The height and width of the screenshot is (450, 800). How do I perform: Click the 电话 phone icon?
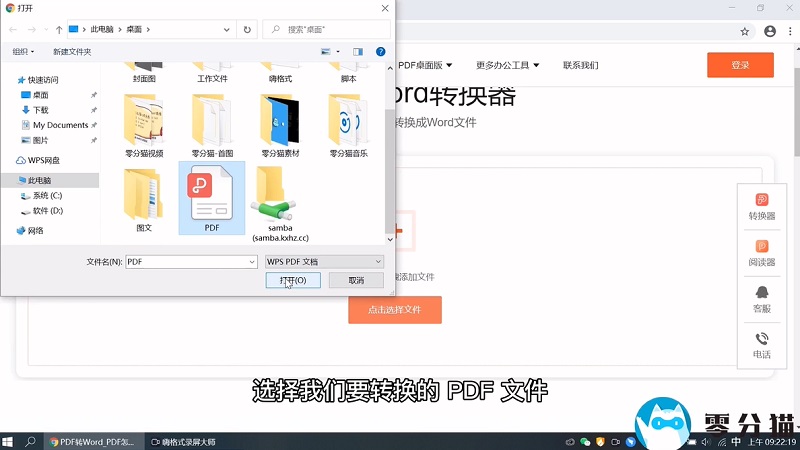coord(762,344)
